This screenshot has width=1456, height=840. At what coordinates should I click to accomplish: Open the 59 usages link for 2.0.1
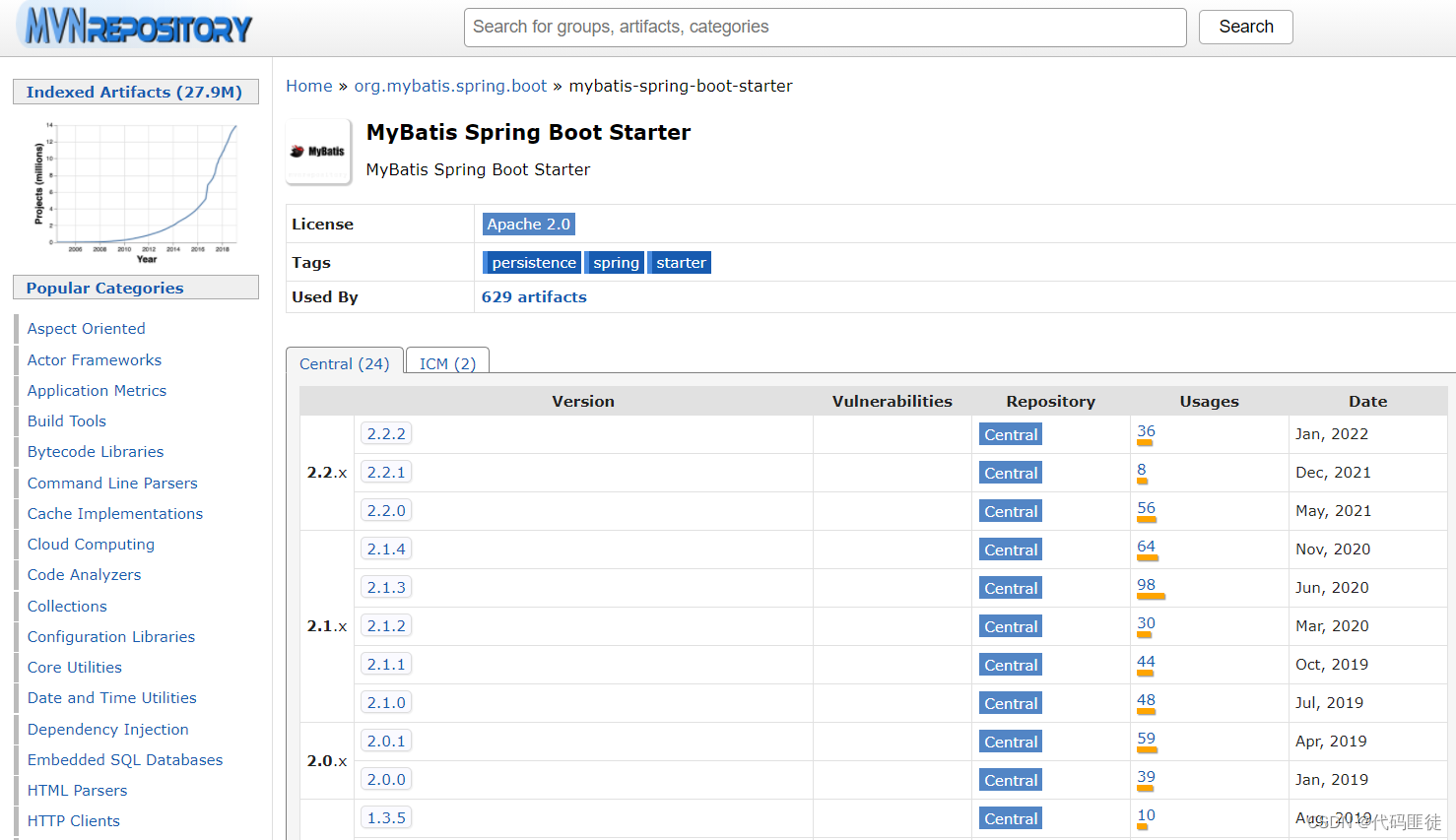[1146, 739]
